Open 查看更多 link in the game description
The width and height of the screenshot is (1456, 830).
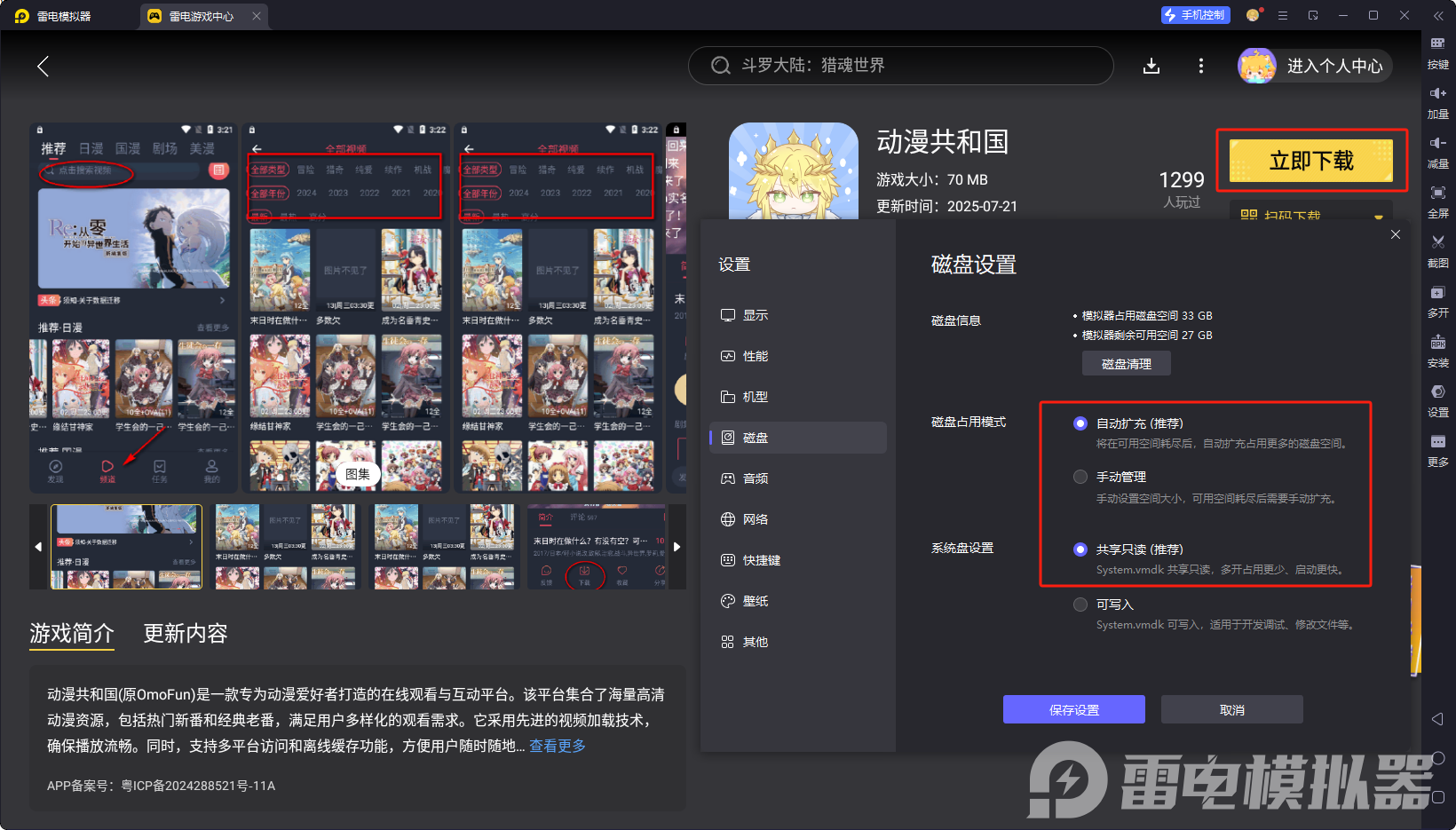(557, 747)
